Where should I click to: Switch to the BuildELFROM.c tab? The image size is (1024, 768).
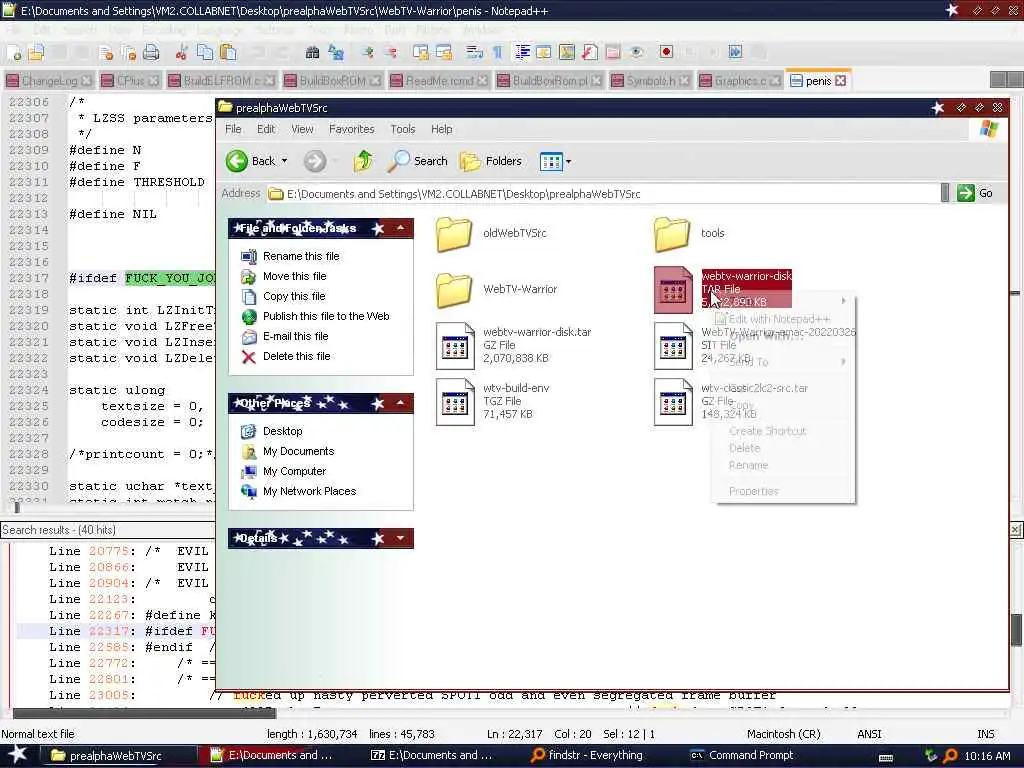coord(221,81)
